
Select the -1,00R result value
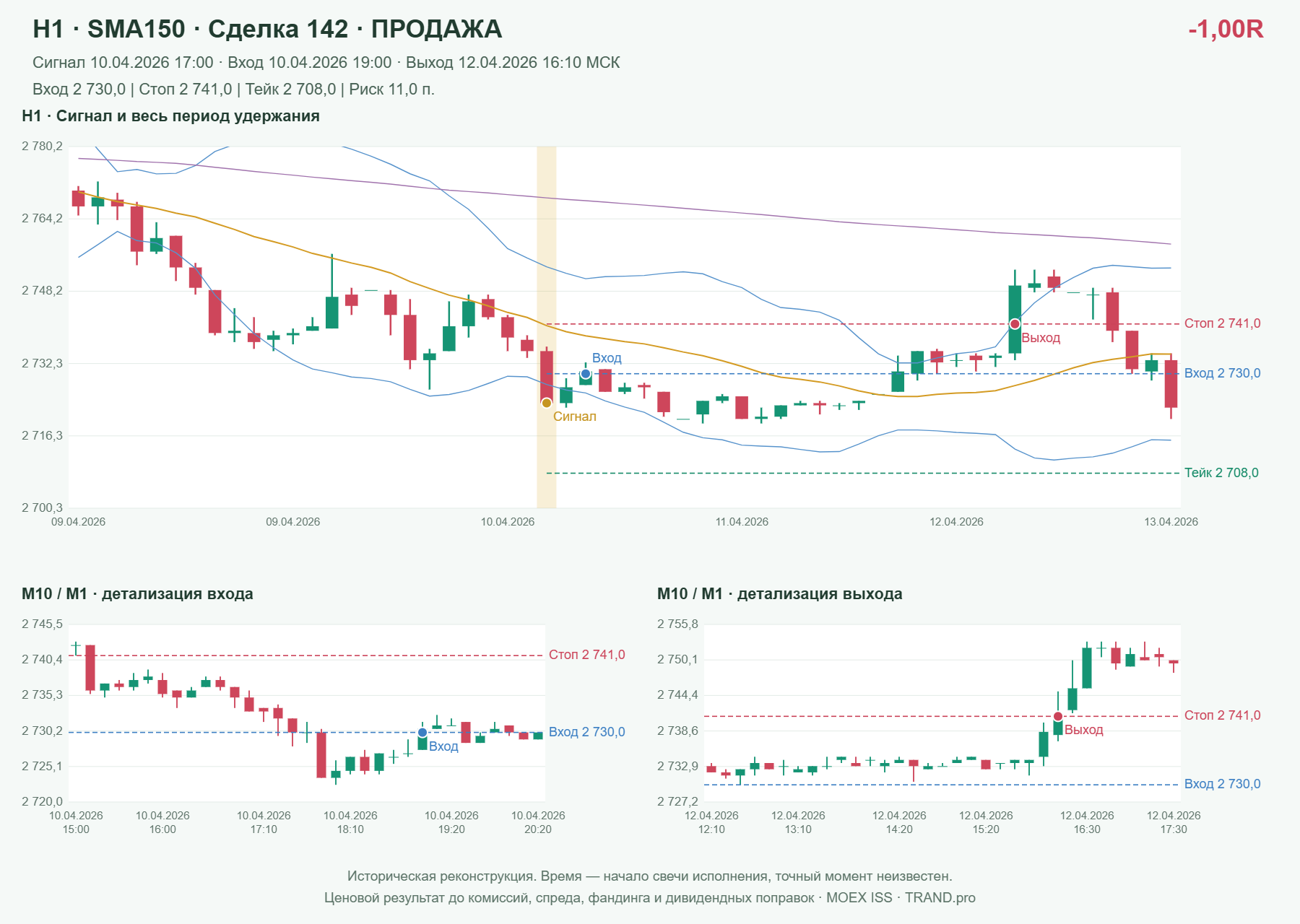[1226, 29]
